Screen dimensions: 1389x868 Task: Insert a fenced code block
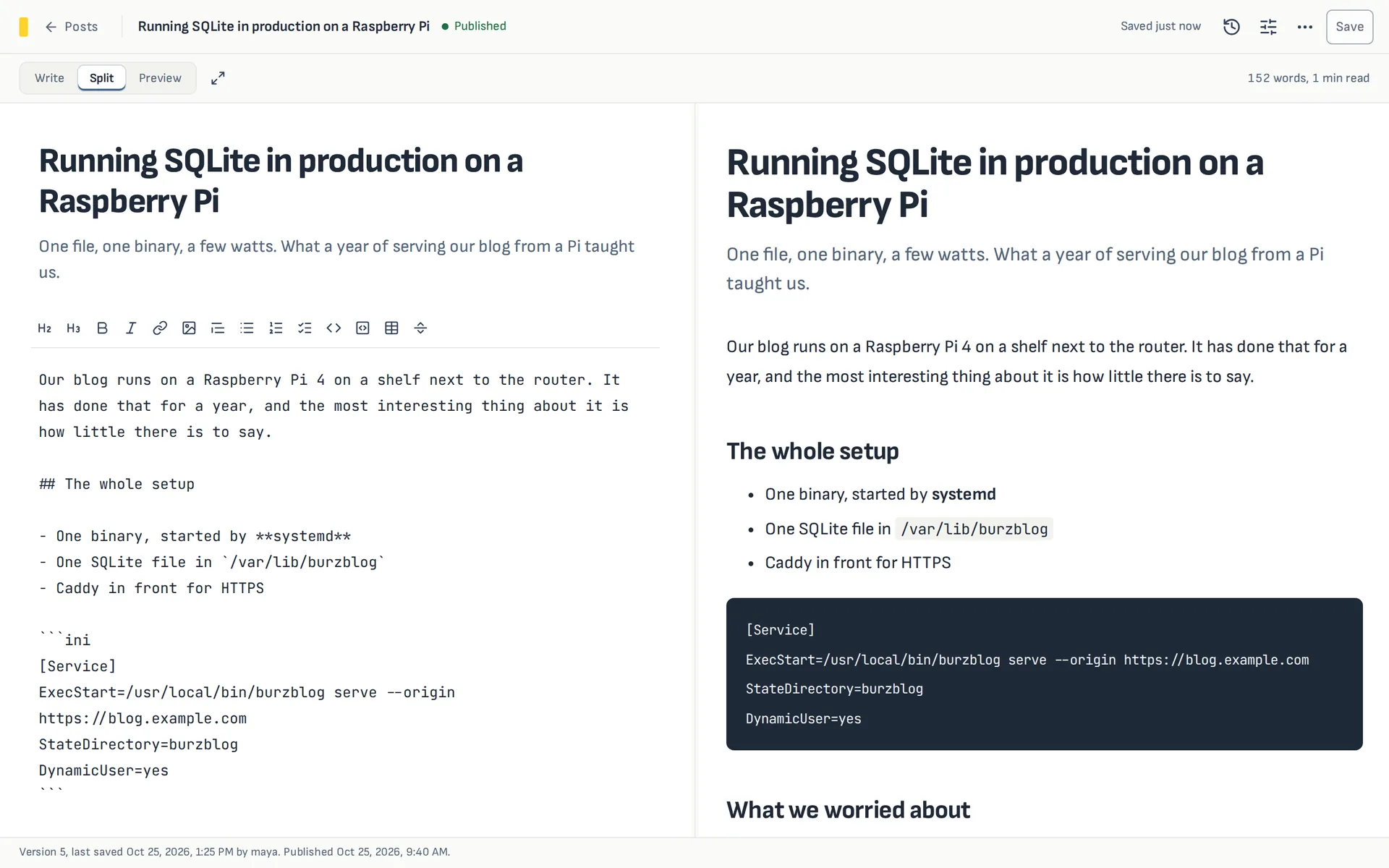(x=362, y=328)
